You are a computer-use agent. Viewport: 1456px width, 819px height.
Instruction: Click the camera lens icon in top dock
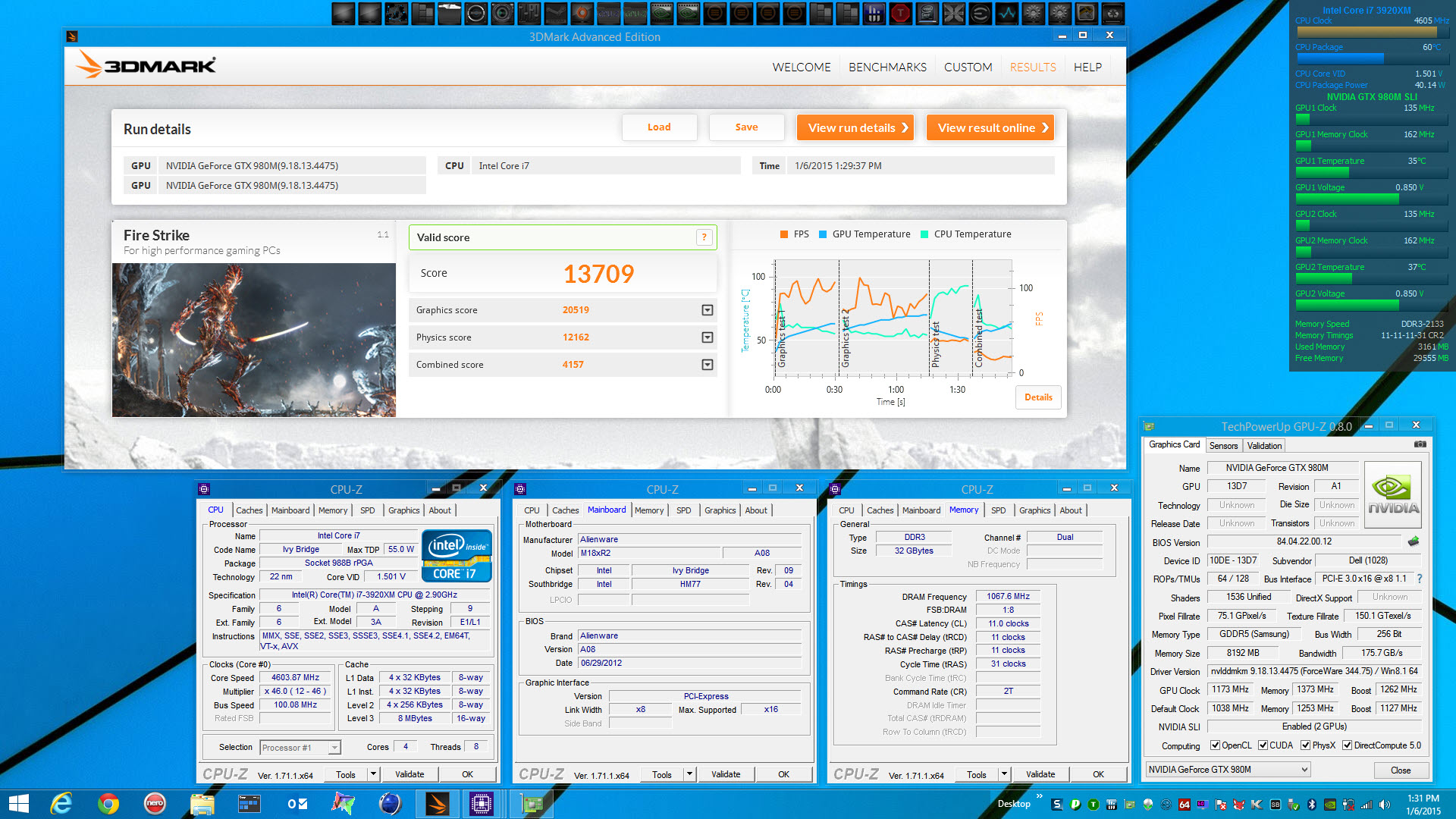point(502,13)
